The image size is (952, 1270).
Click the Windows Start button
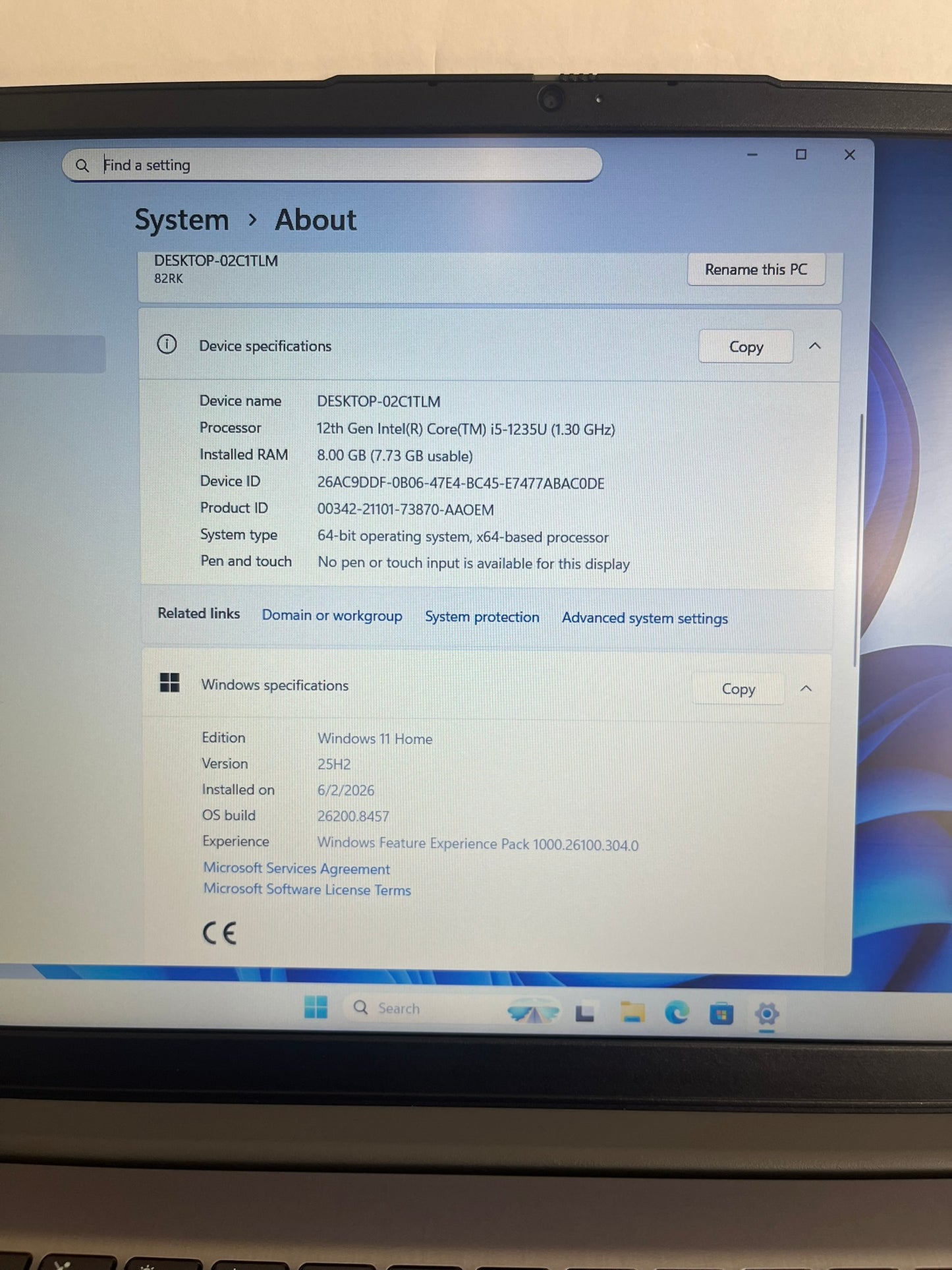point(316,1007)
